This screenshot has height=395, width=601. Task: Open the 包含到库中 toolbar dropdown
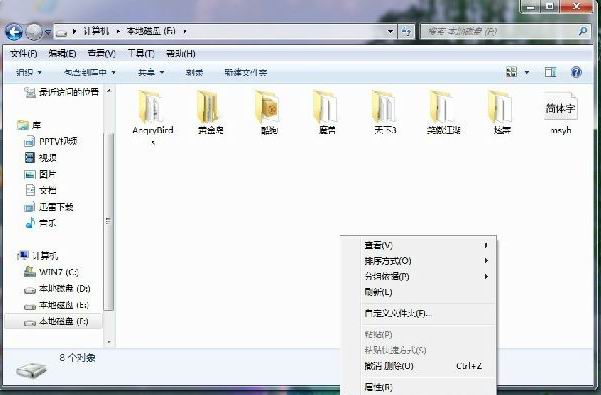click(90, 72)
